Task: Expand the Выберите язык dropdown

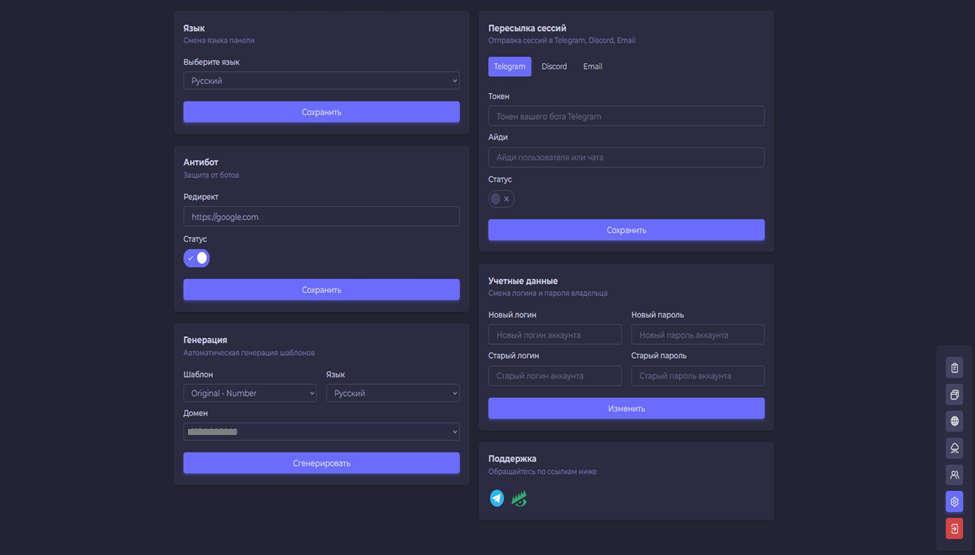Action: [321, 81]
